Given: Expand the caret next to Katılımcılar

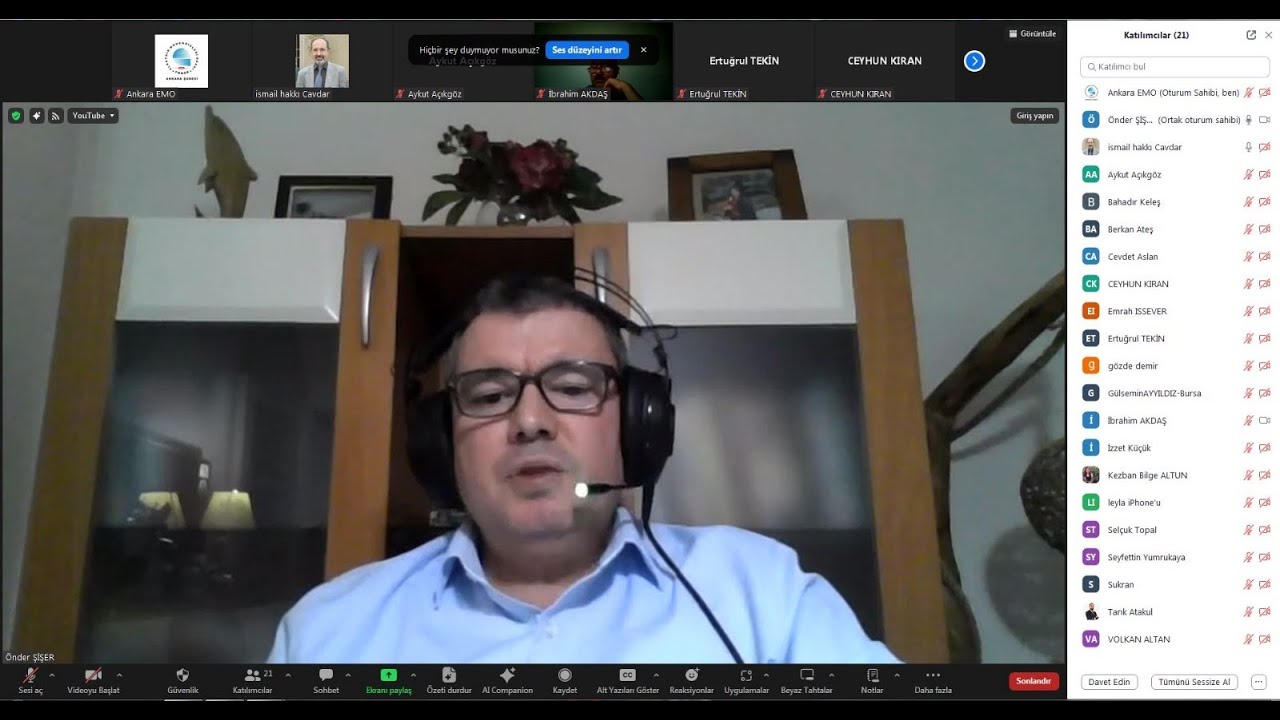Looking at the screenshot, I should [288, 675].
